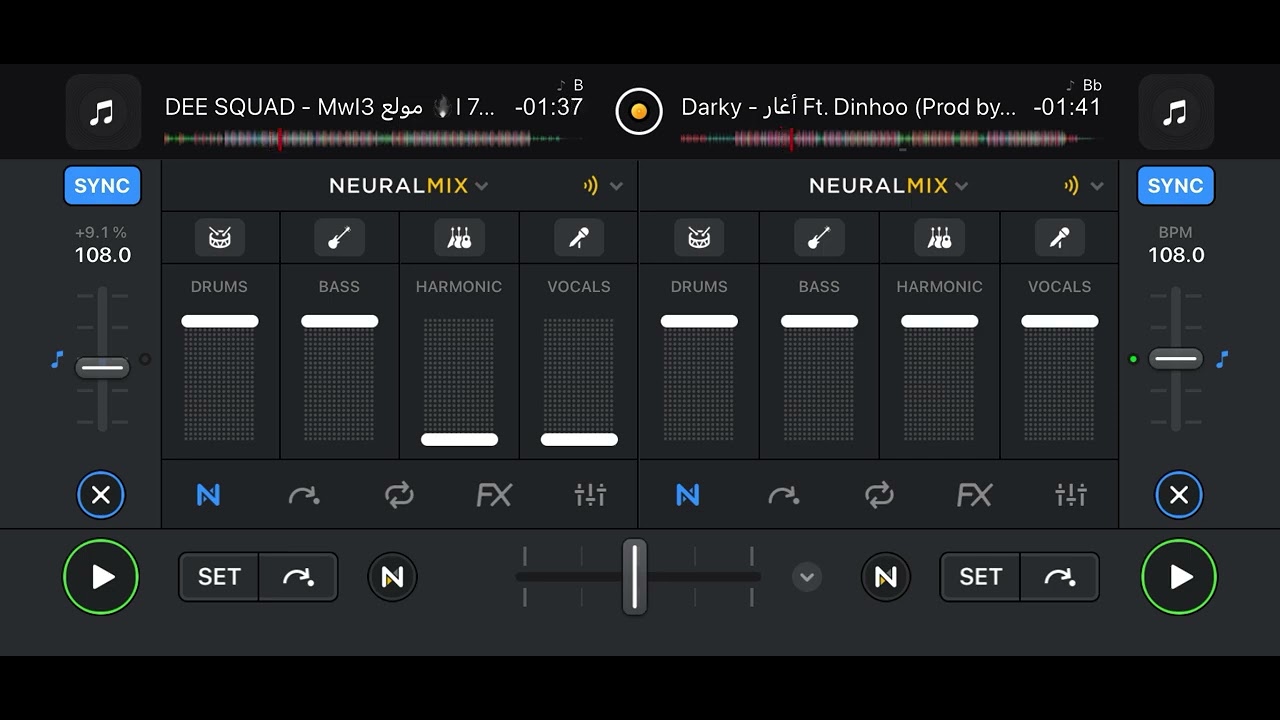
Task: Click left deck track waveform overview
Action: tap(373, 140)
